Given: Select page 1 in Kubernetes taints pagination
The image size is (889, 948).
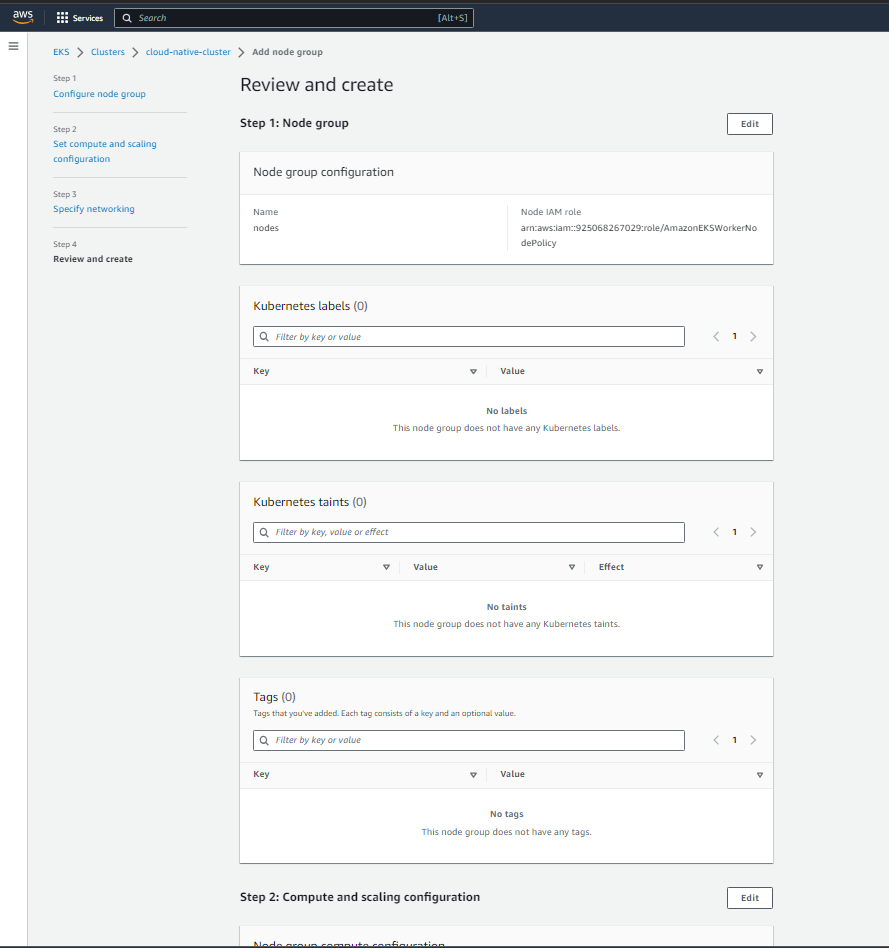Looking at the screenshot, I should (734, 532).
